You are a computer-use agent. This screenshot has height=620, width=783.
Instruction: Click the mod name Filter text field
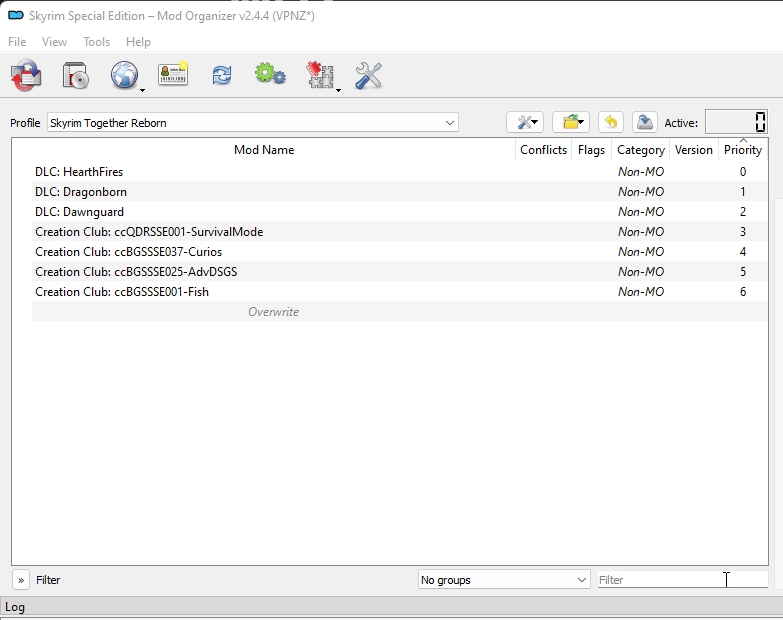pyautogui.click(x=660, y=580)
